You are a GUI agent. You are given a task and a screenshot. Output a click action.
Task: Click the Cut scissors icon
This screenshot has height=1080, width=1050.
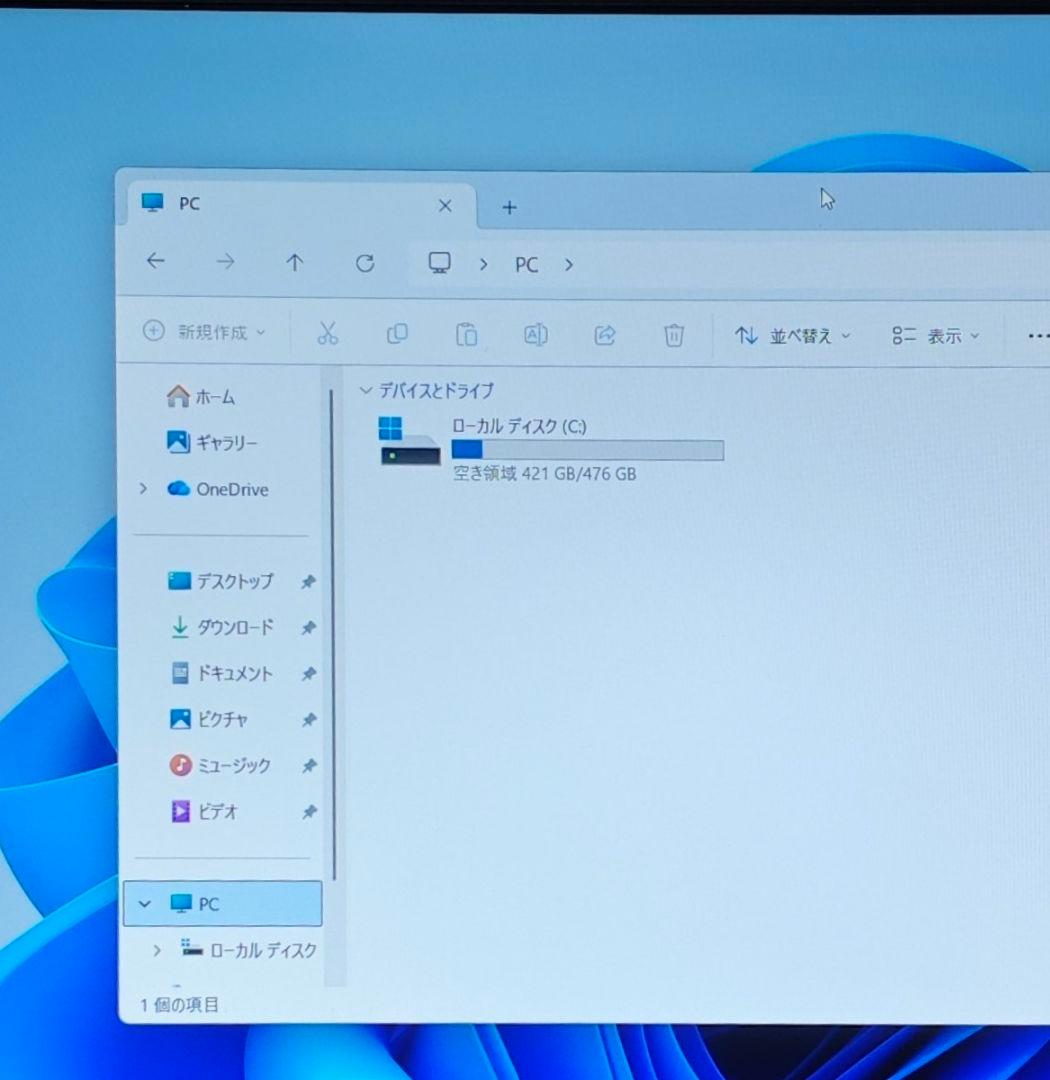pos(327,334)
